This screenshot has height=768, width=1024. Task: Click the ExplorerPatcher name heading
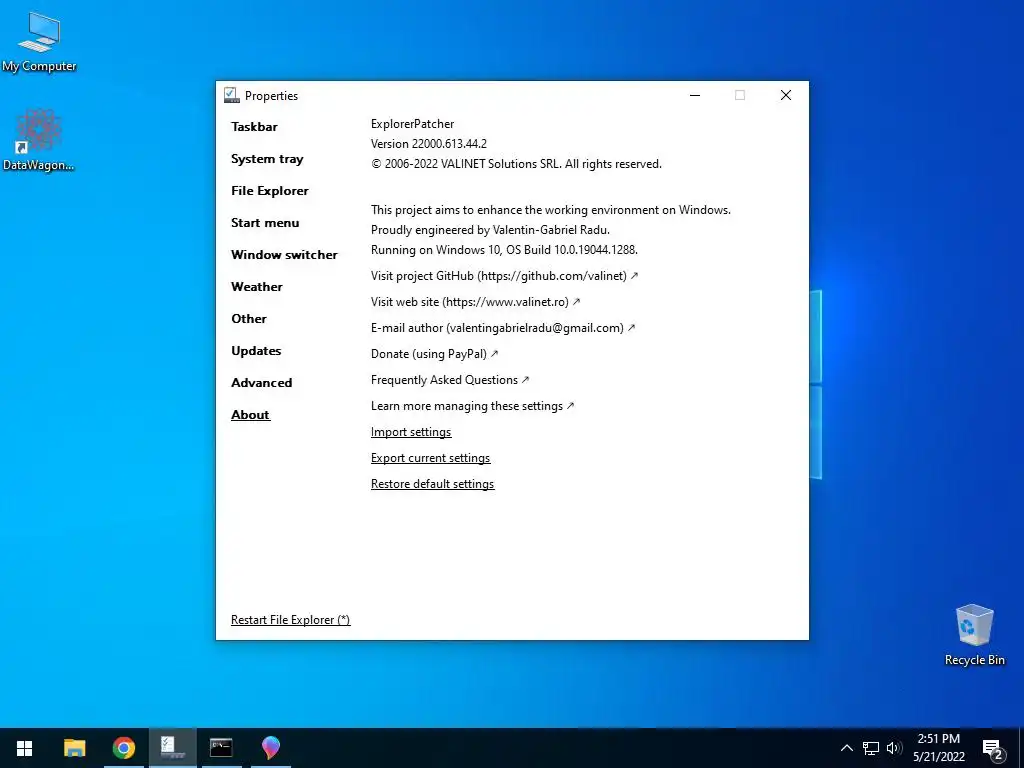point(412,124)
